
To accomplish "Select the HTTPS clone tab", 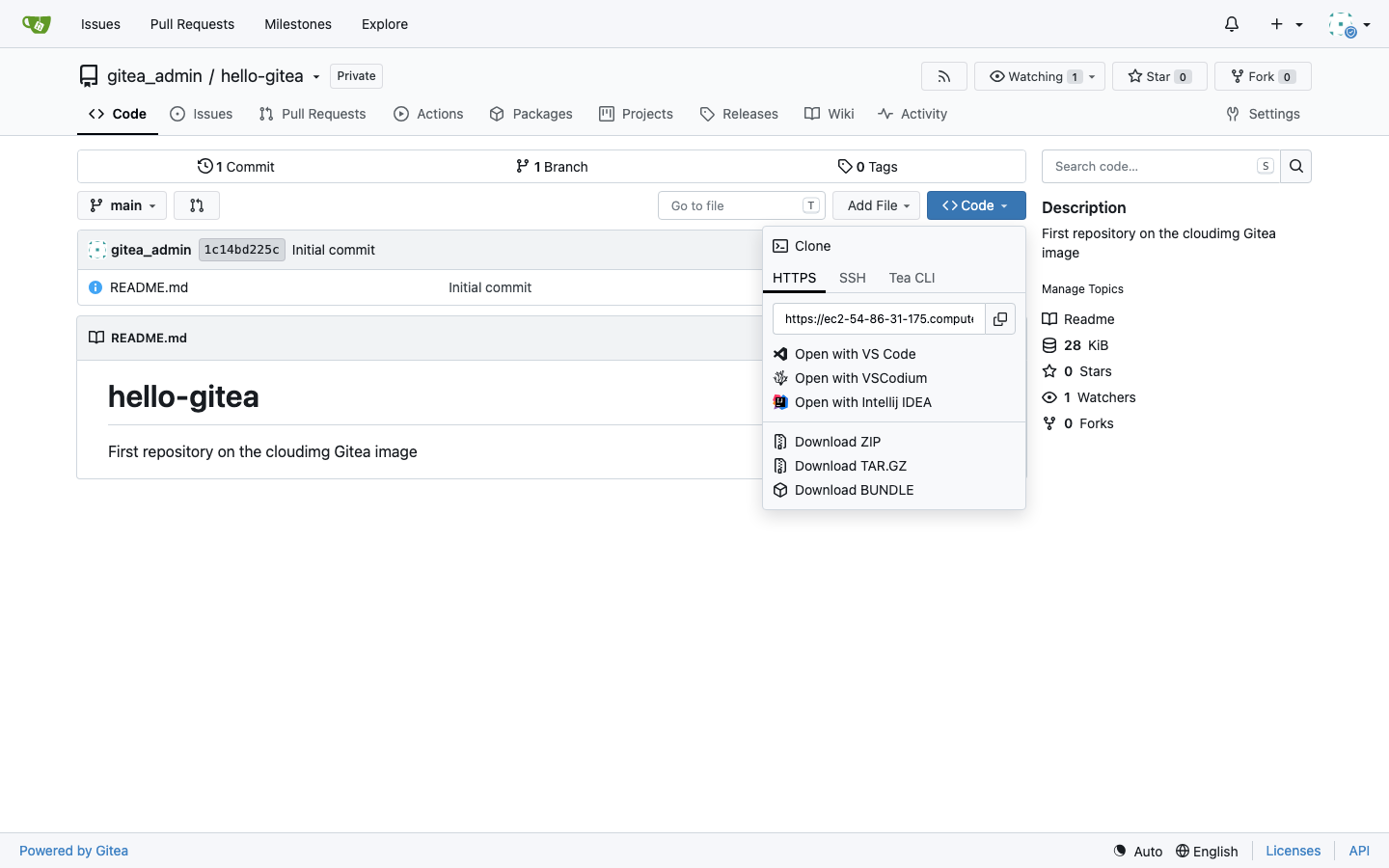I will tap(795, 278).
